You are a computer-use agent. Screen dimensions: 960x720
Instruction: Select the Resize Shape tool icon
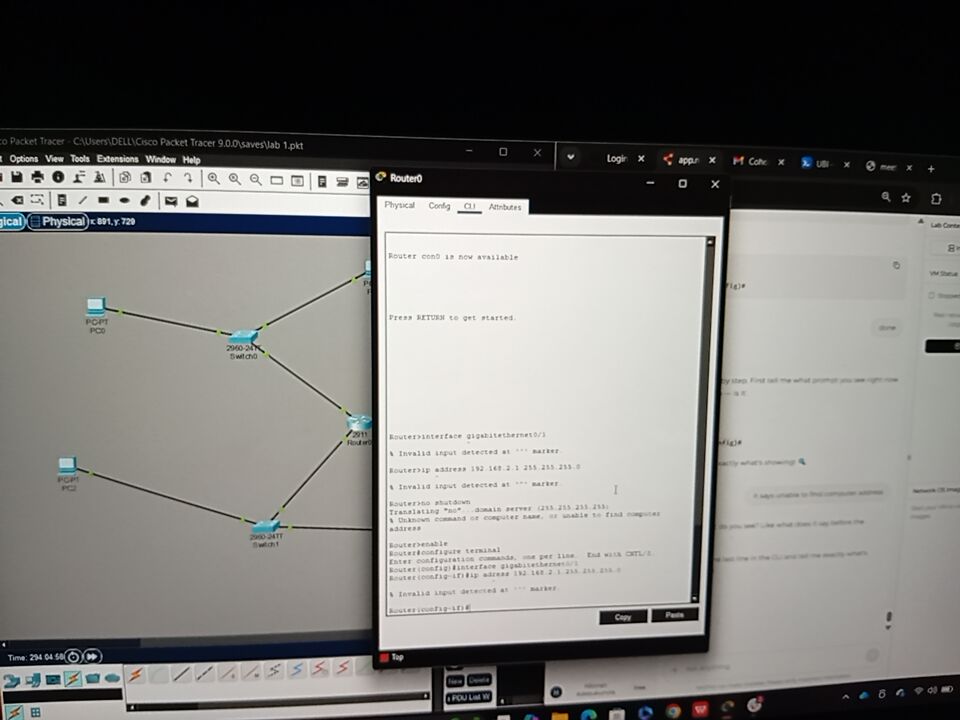coord(37,200)
